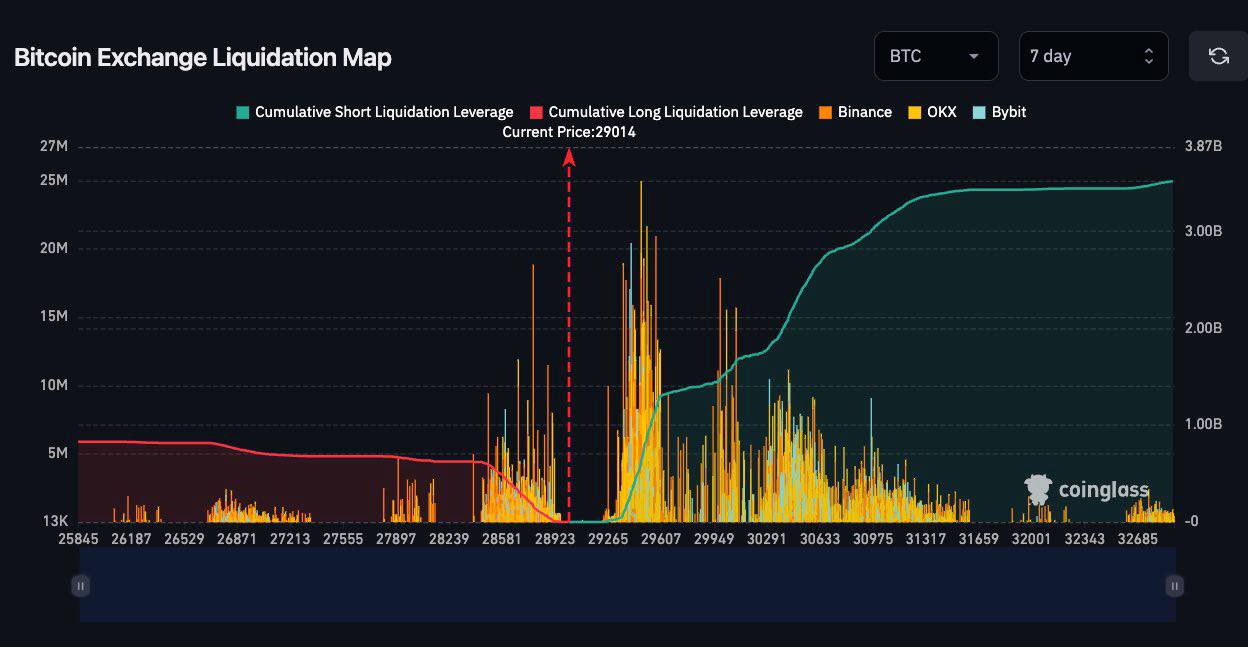Toggle the OKX legend series
Screen dimensions: 1248x647
point(932,112)
